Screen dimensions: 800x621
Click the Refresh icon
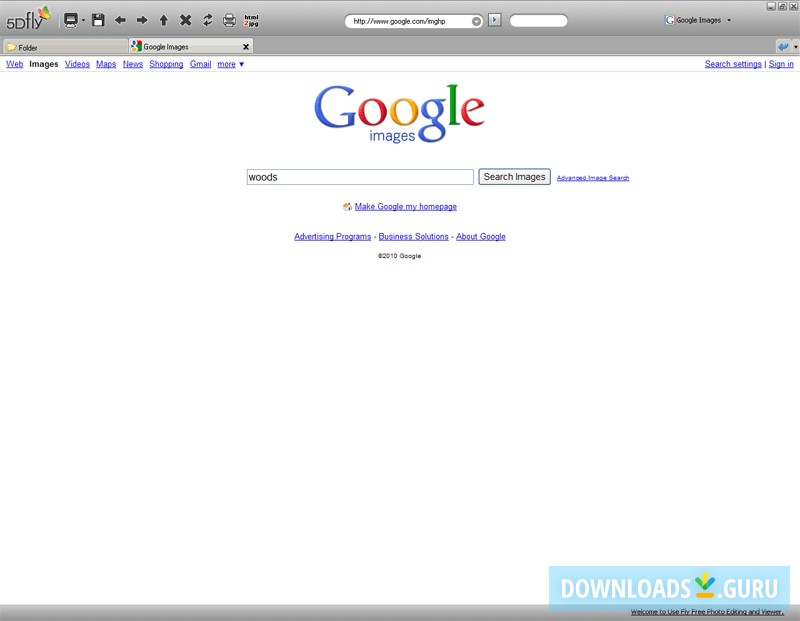coord(207,19)
